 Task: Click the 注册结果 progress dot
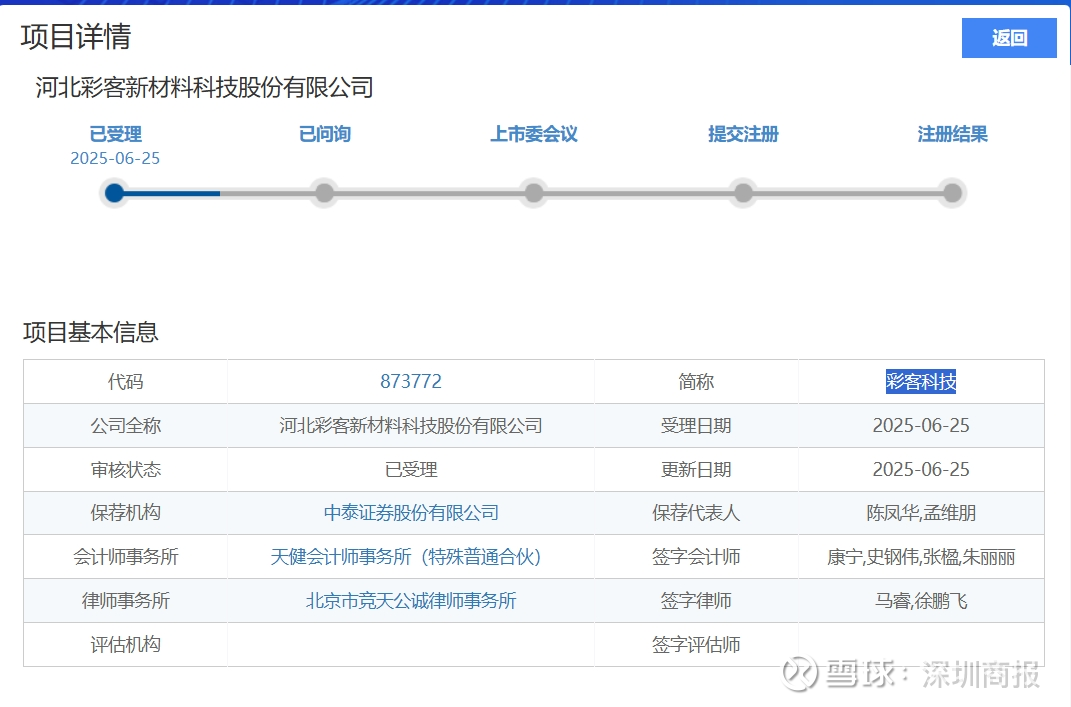(952, 193)
